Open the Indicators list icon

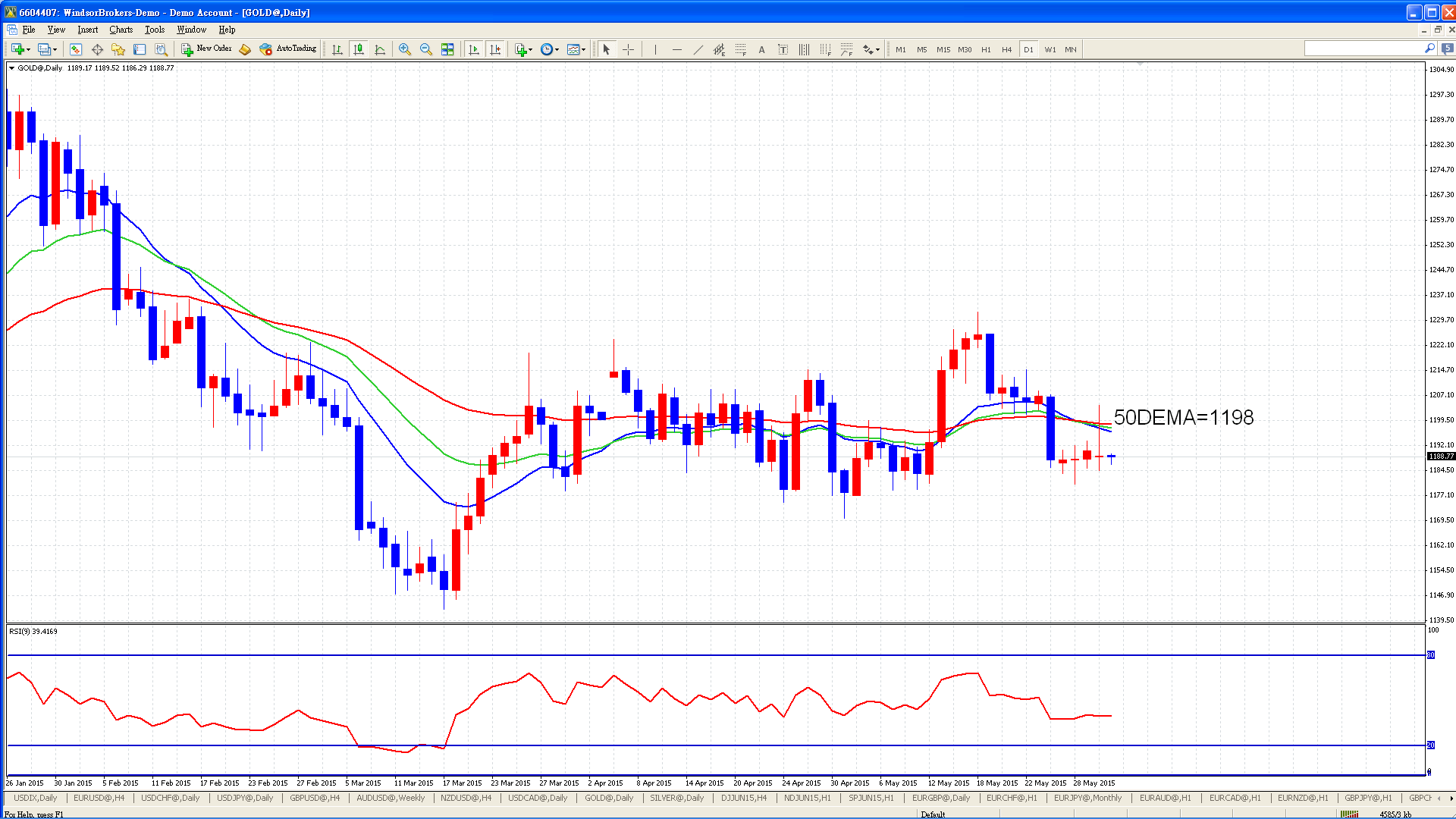520,49
